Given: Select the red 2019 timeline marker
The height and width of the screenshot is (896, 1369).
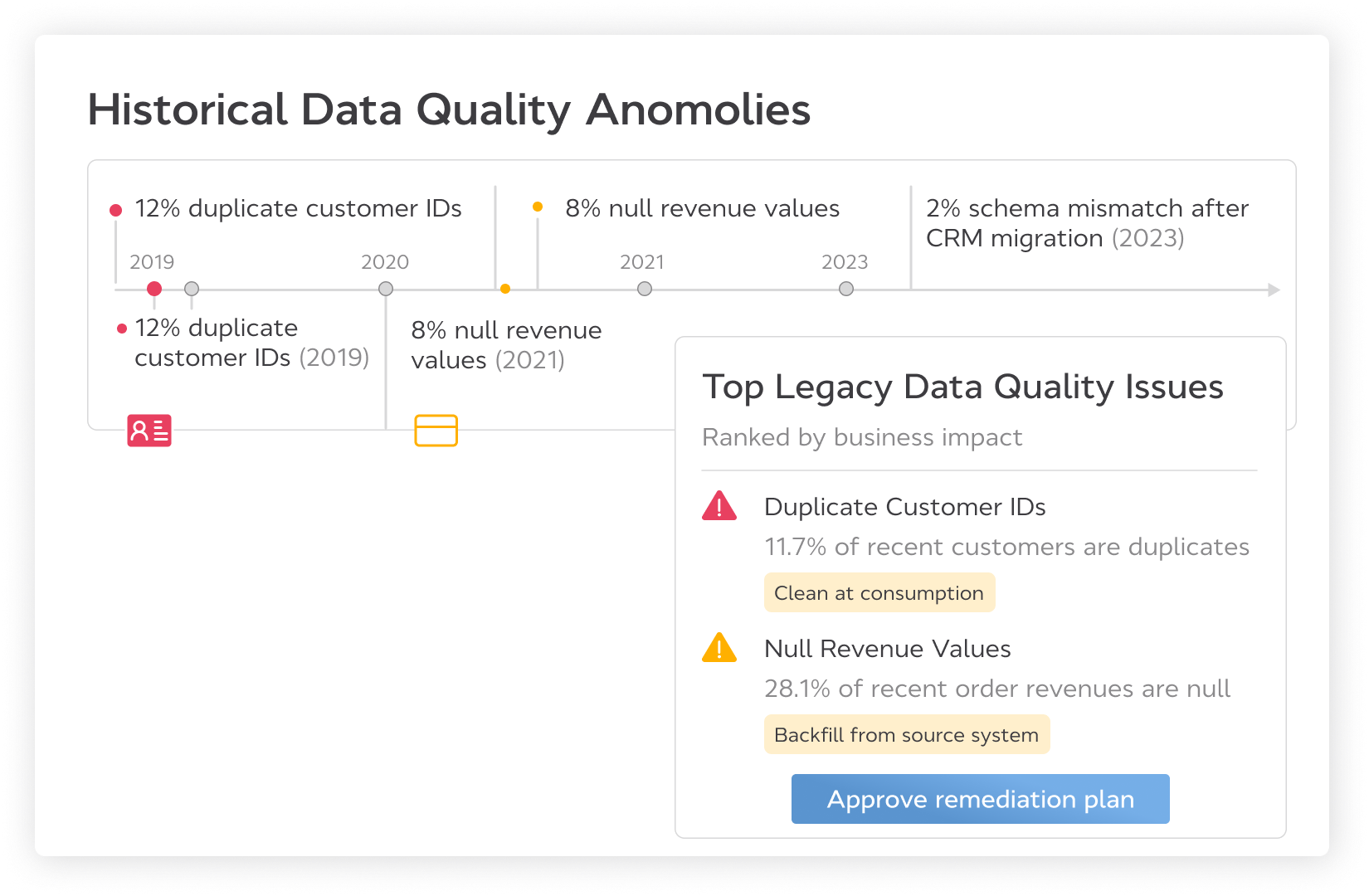Looking at the screenshot, I should click(154, 289).
